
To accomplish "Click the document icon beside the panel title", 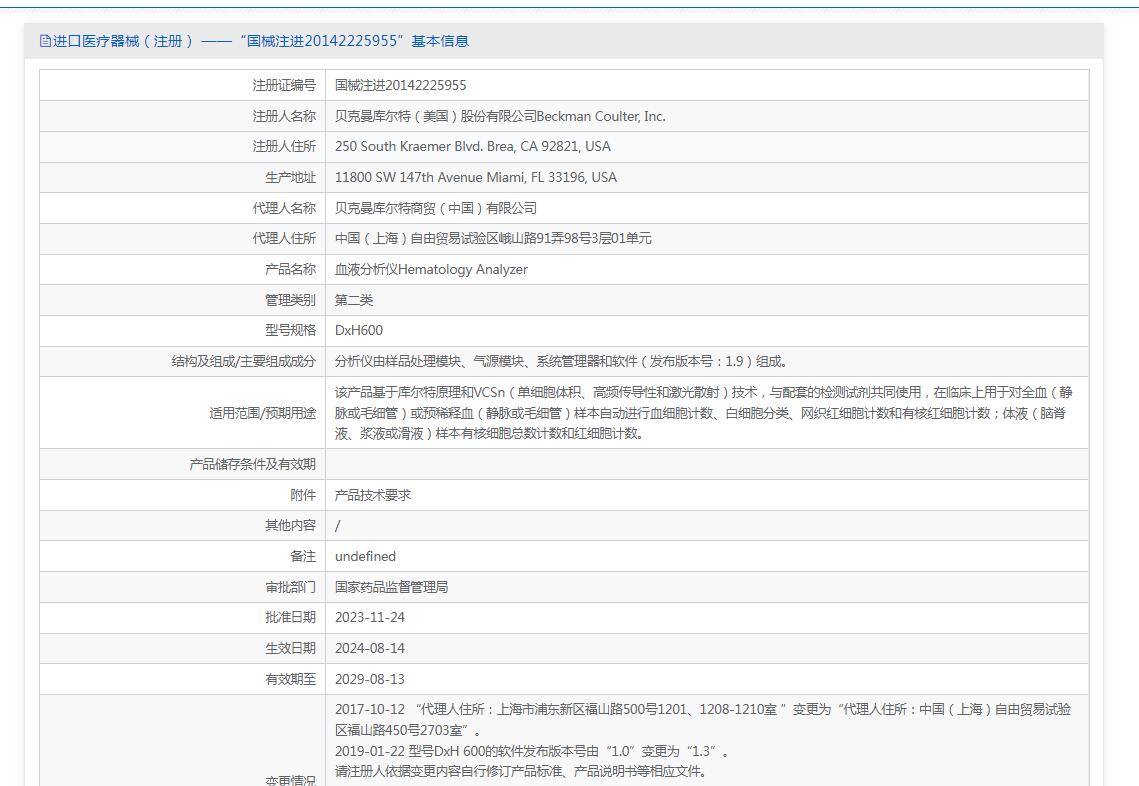I will (45, 41).
